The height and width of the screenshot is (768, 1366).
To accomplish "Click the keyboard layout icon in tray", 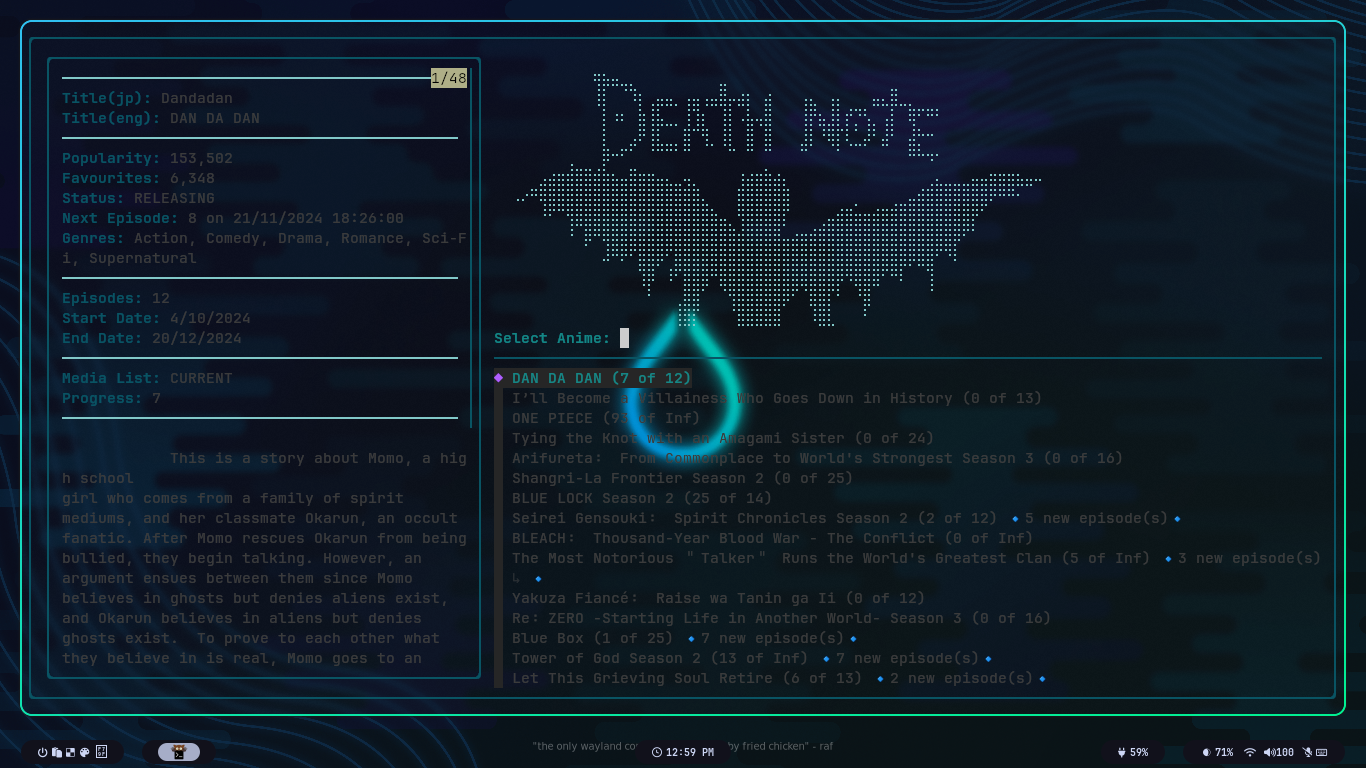I will (1321, 752).
